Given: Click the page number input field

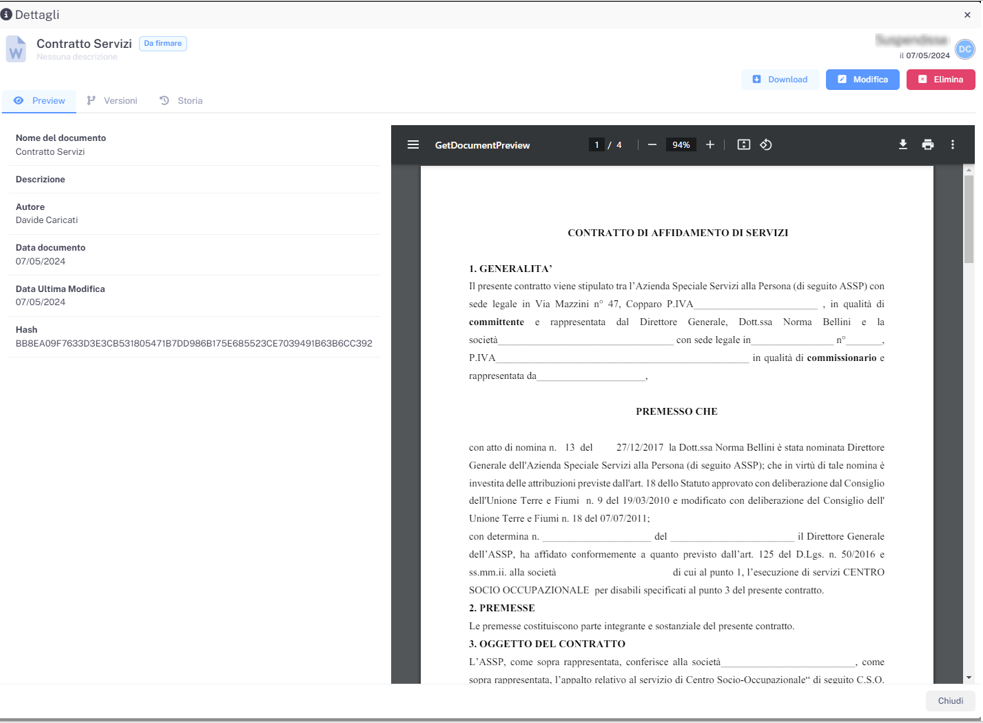Looking at the screenshot, I should (597, 145).
